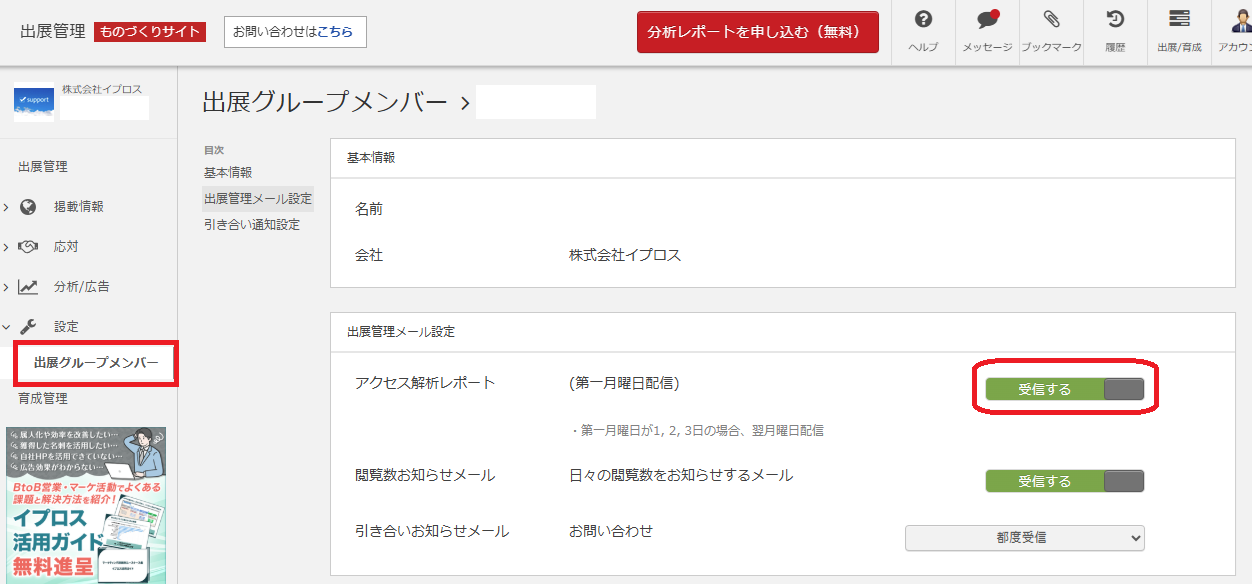Viewport: 1252px width, 584px height.
Task: Click the 応対 handshake icon
Action: coord(28,247)
